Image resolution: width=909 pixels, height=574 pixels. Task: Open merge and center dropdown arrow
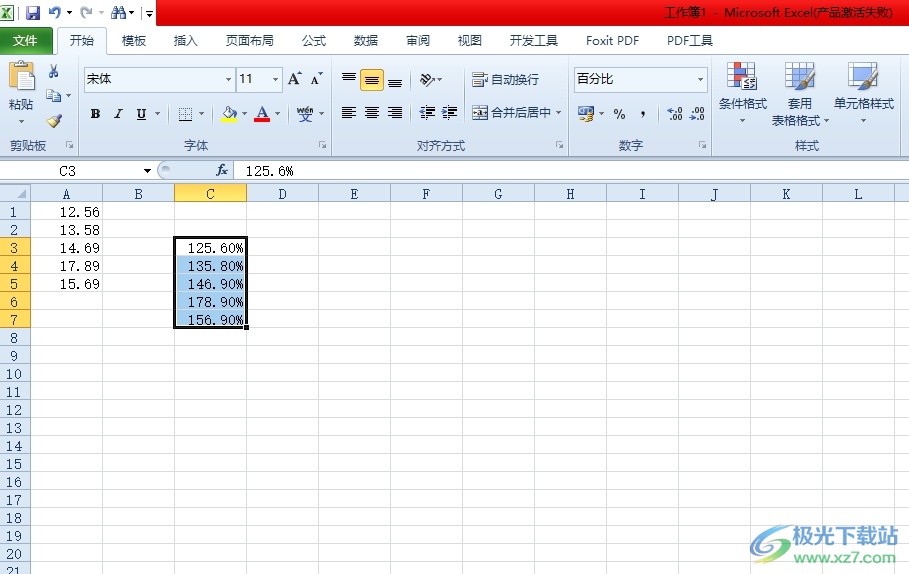[x=558, y=112]
